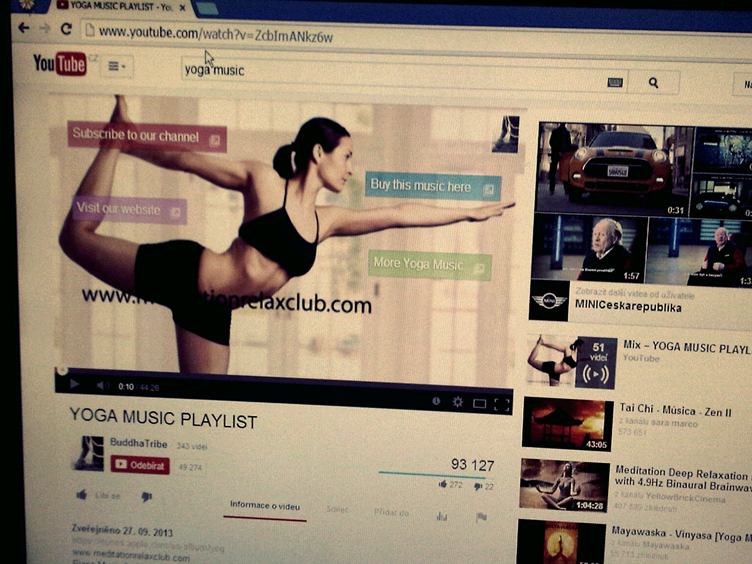Click the meditation thumbnail 1:04:28
Image resolution: width=752 pixels, height=564 pixels.
(564, 485)
